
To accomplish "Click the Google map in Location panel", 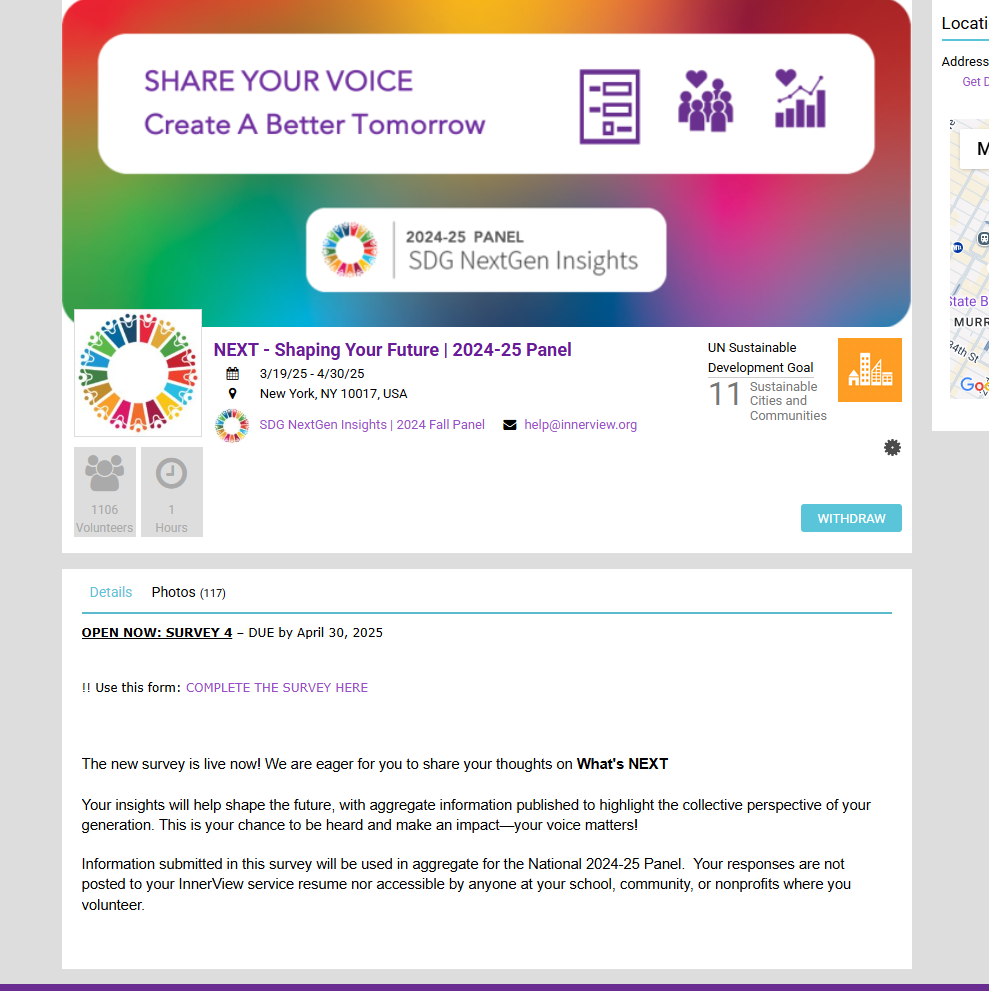I will click(x=969, y=258).
